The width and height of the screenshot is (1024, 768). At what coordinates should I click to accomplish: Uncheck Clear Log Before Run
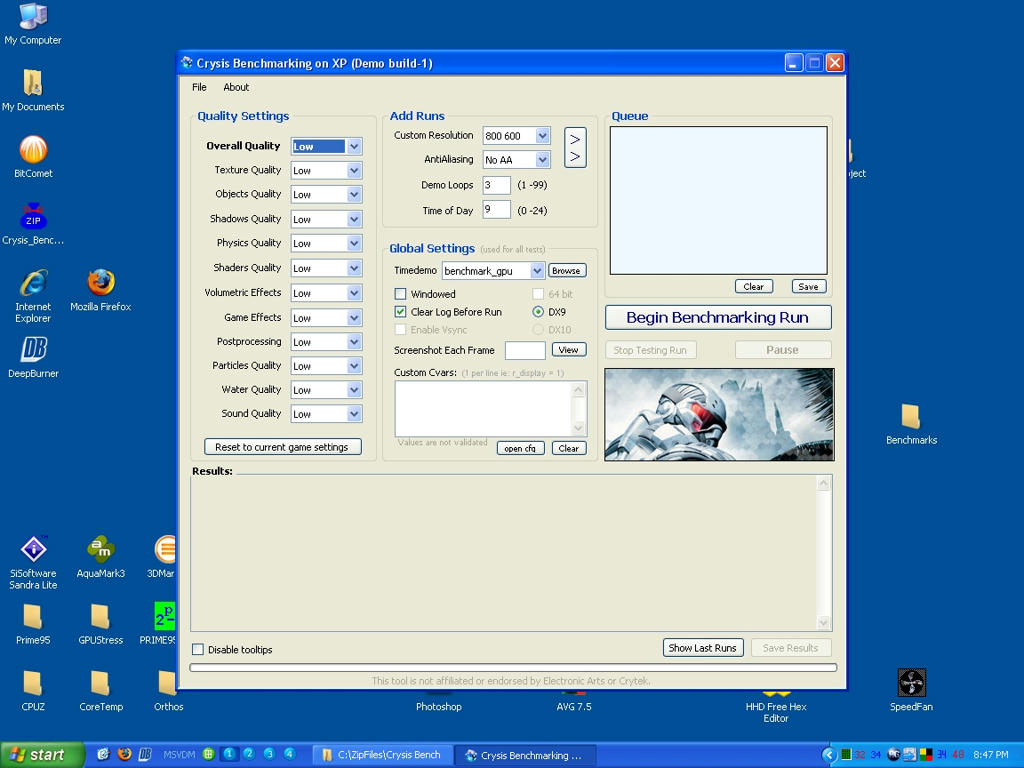(x=400, y=312)
